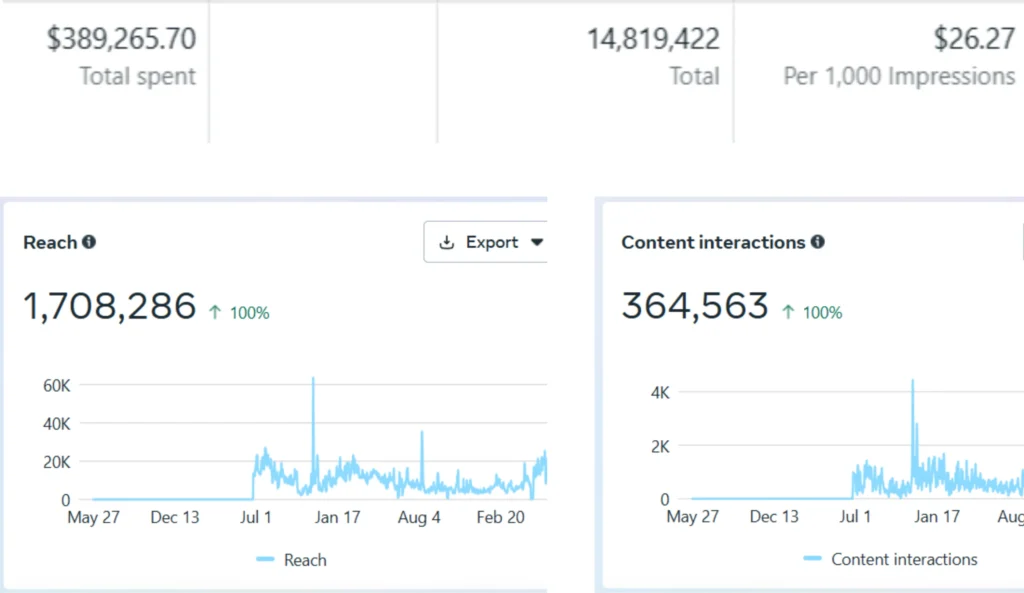Click green up arrow beside 364,563
This screenshot has width=1024, height=593.
pos(788,313)
